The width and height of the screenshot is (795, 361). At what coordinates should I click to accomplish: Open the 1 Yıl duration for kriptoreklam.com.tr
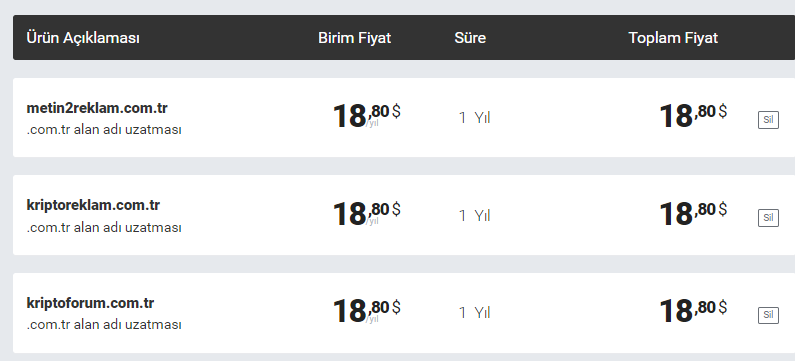click(x=475, y=215)
